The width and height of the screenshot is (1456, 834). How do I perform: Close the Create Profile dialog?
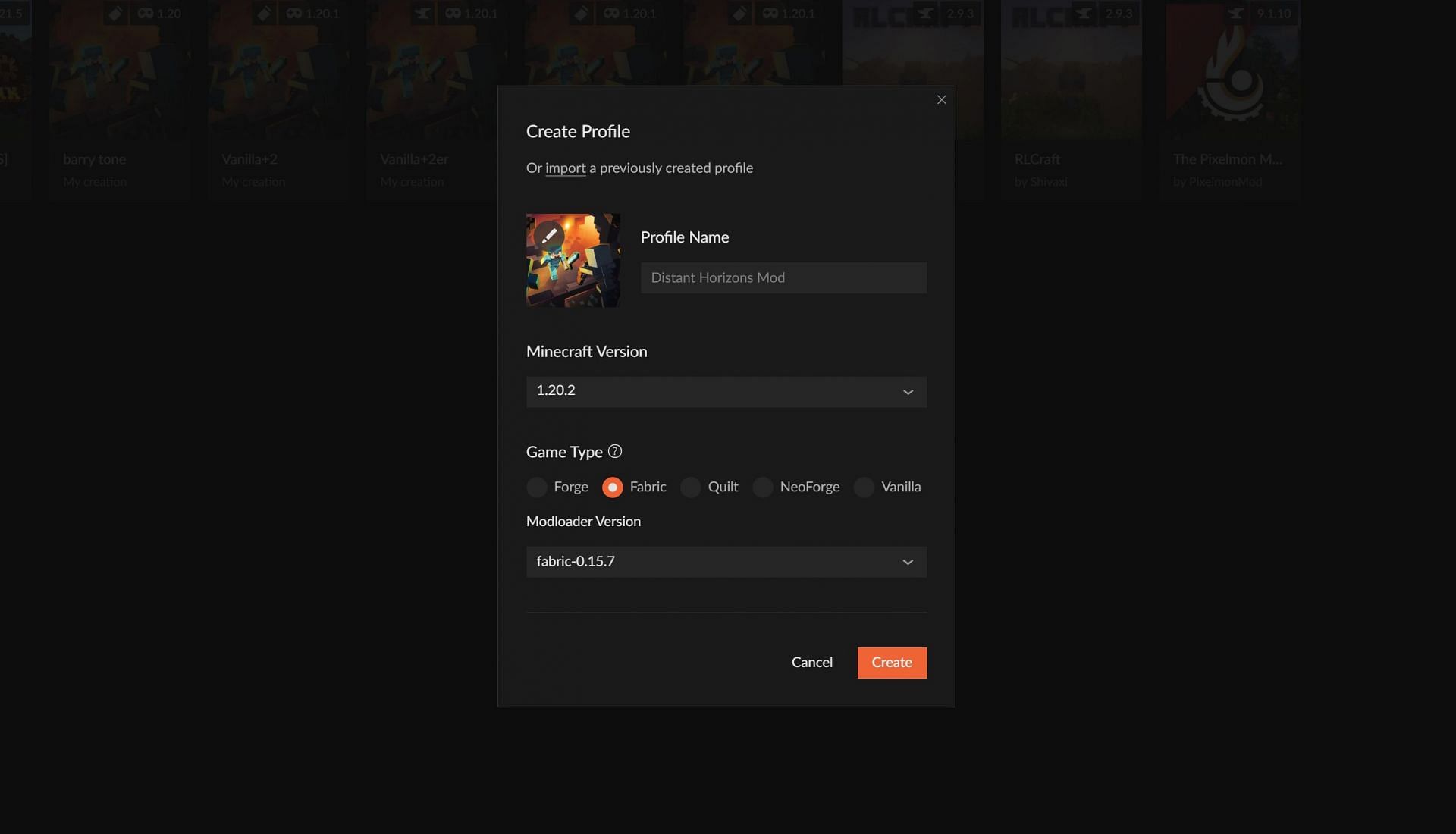coord(941,99)
